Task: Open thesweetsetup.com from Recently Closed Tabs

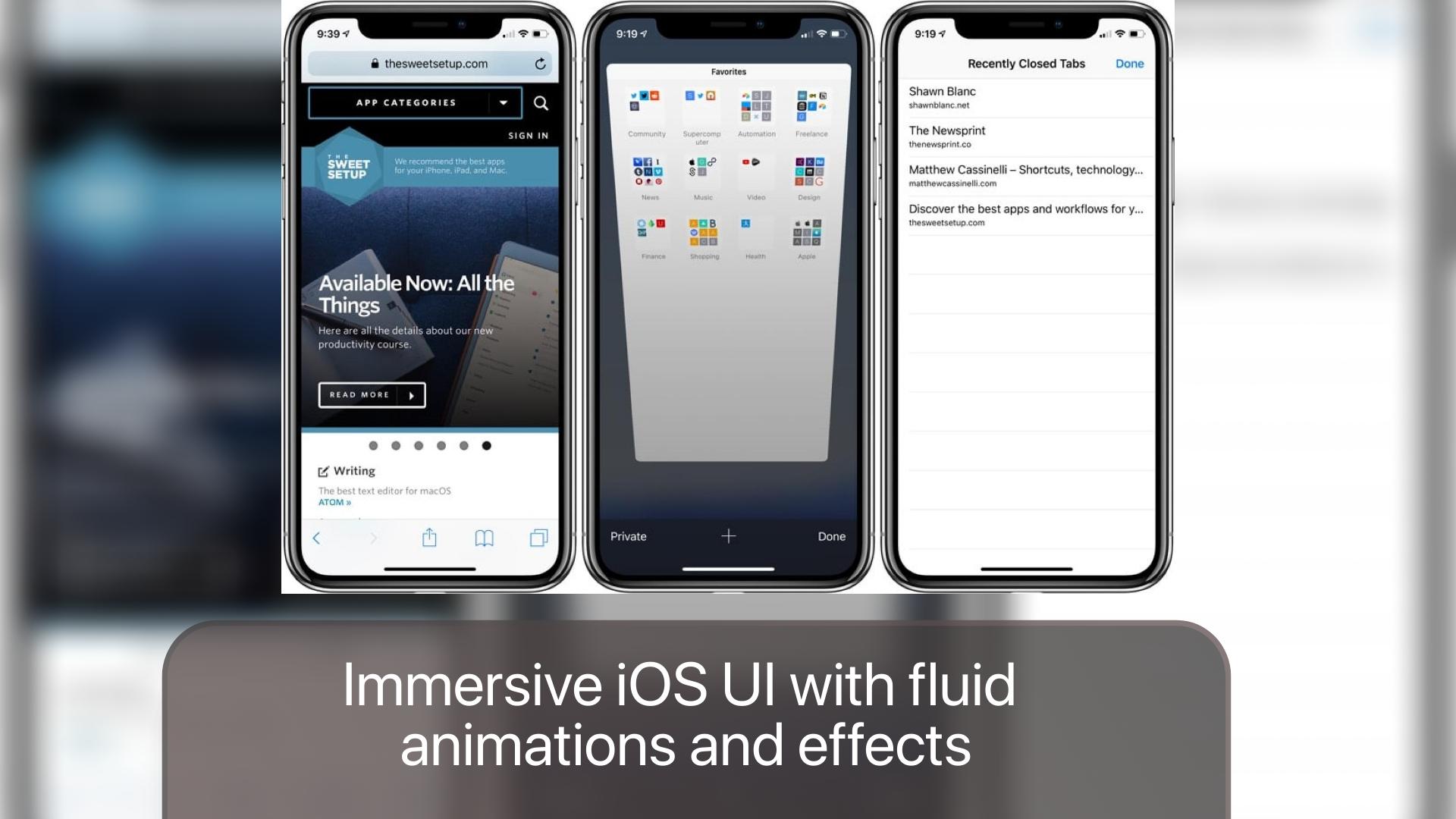Action: pyautogui.click(x=1025, y=214)
